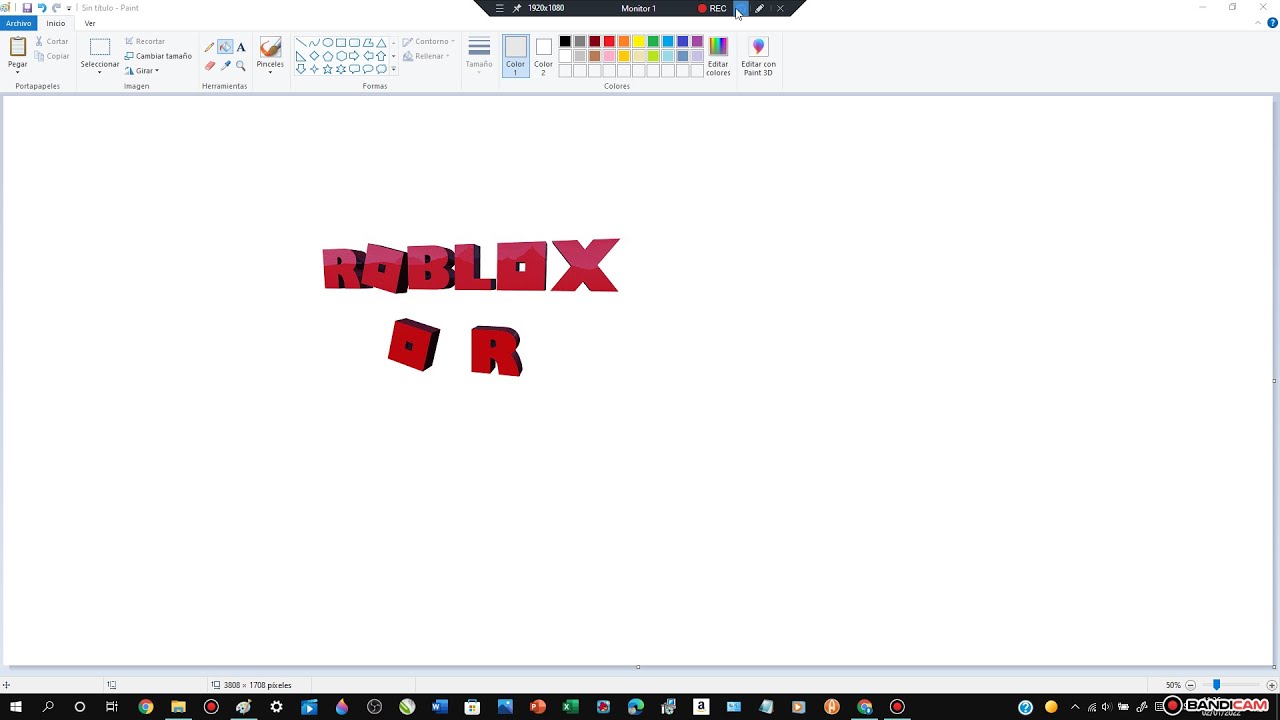Save the file from quick access toolbar
This screenshot has width=1280, height=720.
coord(27,8)
